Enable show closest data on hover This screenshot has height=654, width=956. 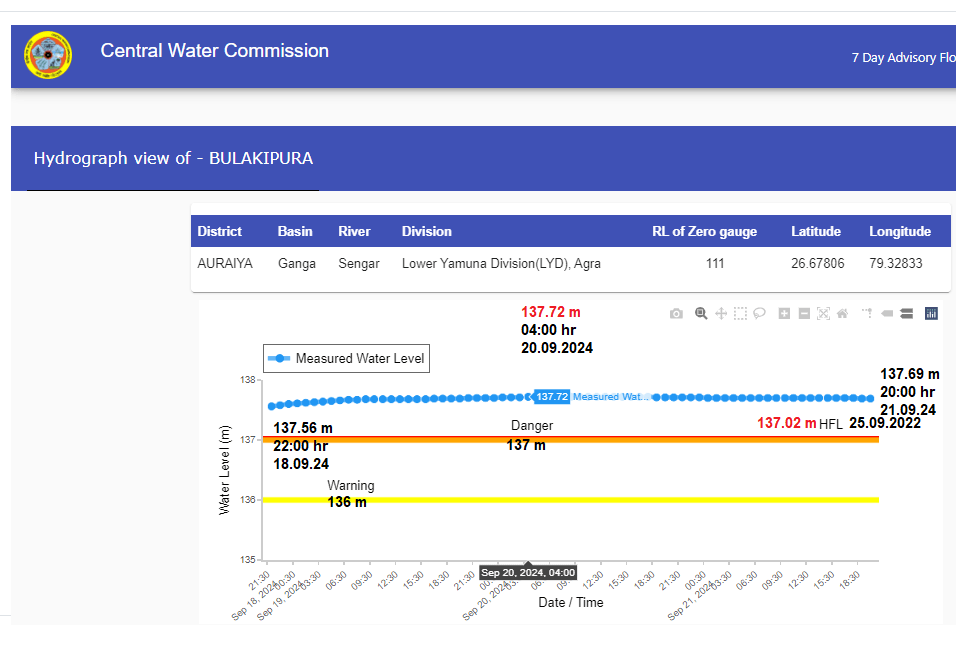point(887,314)
